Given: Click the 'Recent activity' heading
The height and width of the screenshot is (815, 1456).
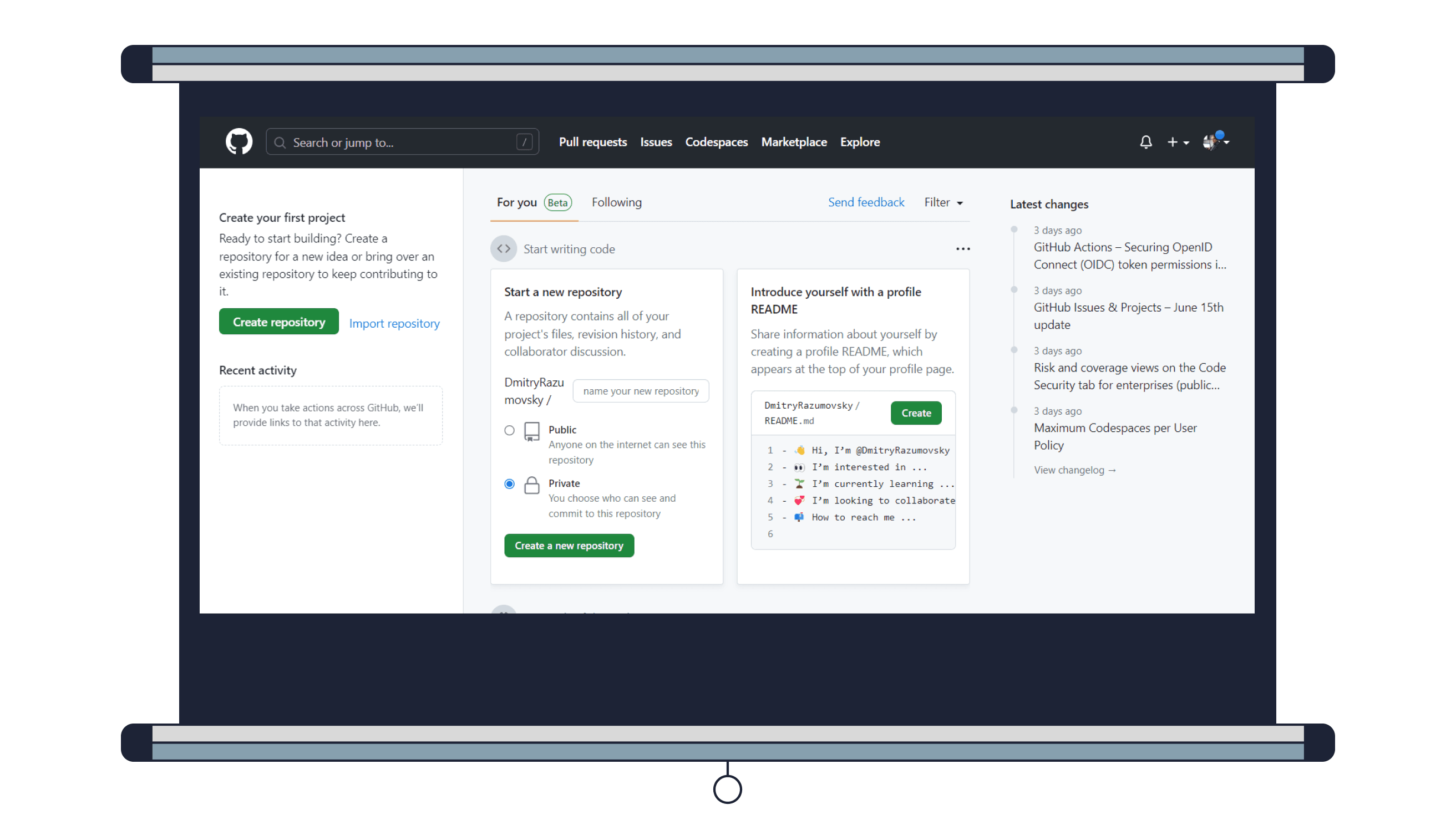Looking at the screenshot, I should [258, 370].
